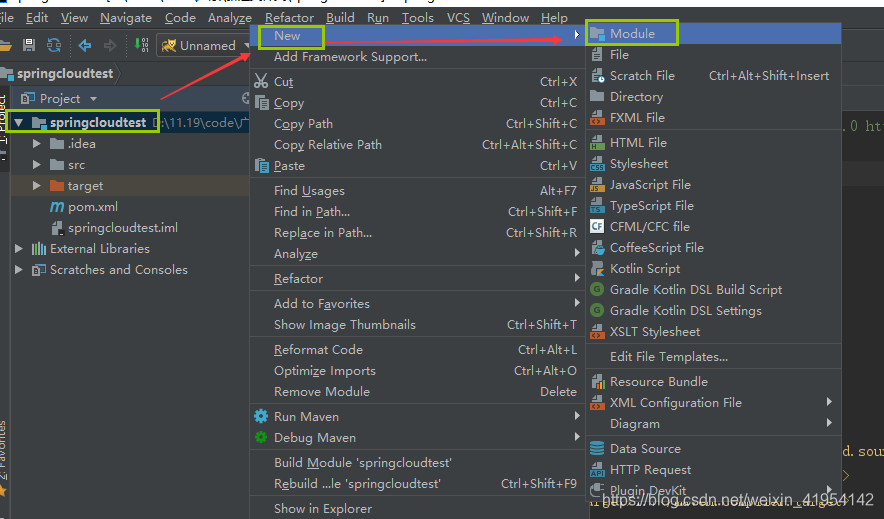Choose Optimize Imports
884x519 pixels.
click(x=417, y=371)
